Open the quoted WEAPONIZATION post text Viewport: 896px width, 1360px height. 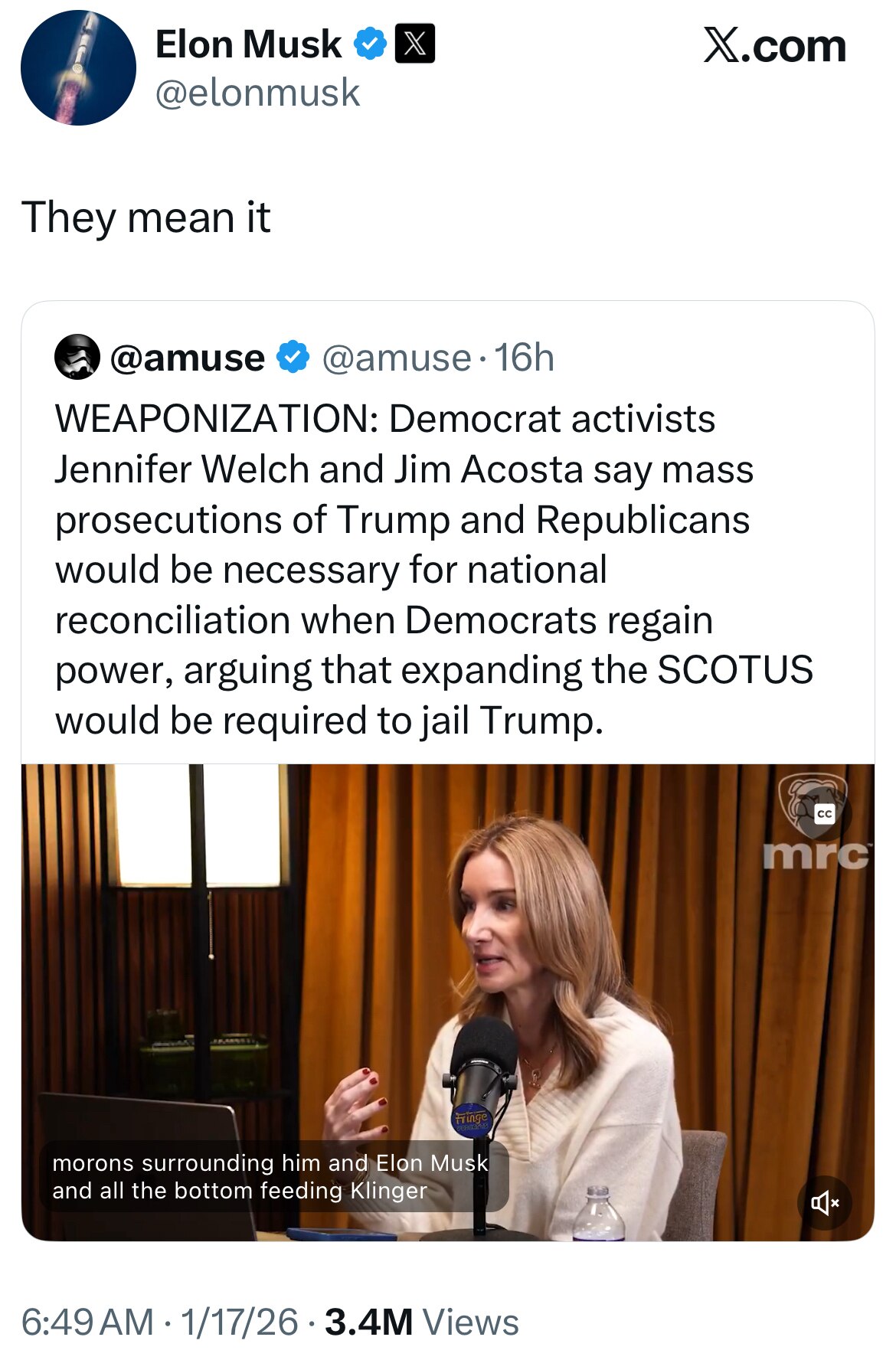tap(433, 570)
